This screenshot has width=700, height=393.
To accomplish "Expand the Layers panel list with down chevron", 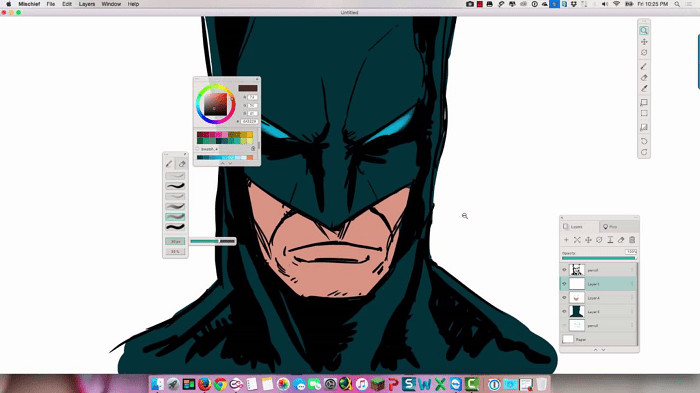I will point(603,350).
